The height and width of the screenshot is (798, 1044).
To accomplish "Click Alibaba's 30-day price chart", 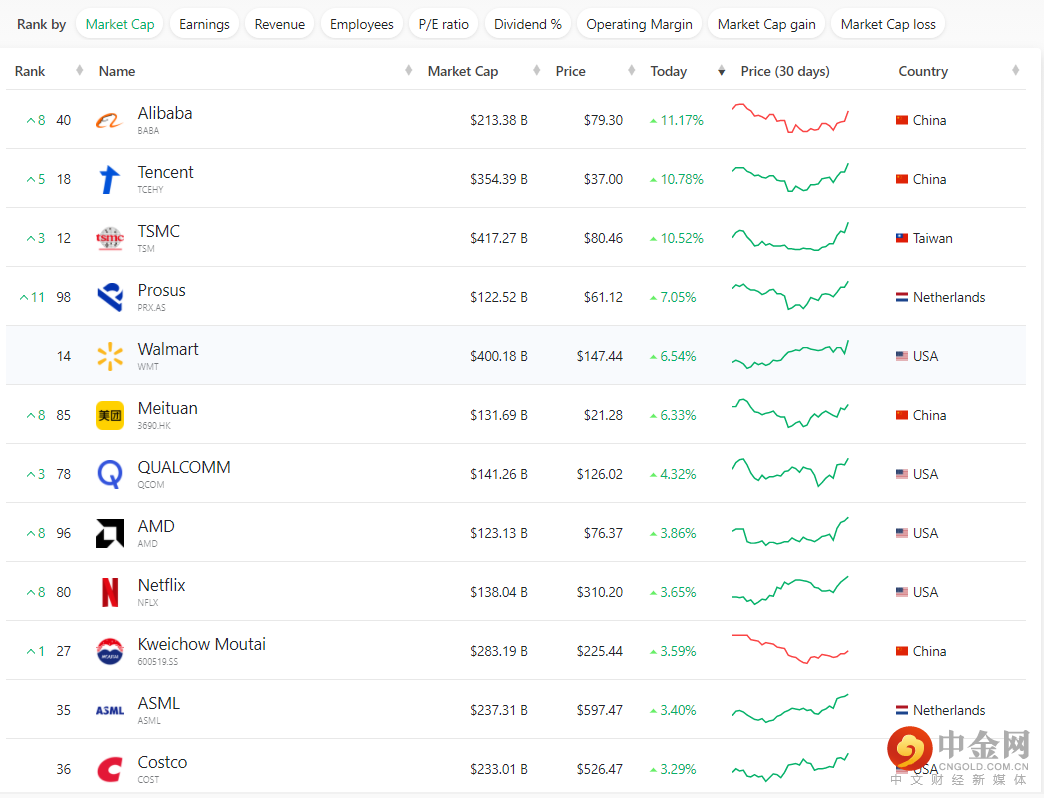I will click(790, 118).
